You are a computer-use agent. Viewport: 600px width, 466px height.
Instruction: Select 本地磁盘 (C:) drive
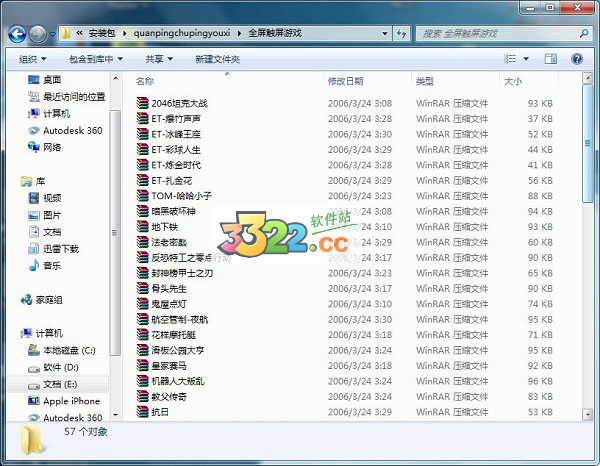coord(62,350)
